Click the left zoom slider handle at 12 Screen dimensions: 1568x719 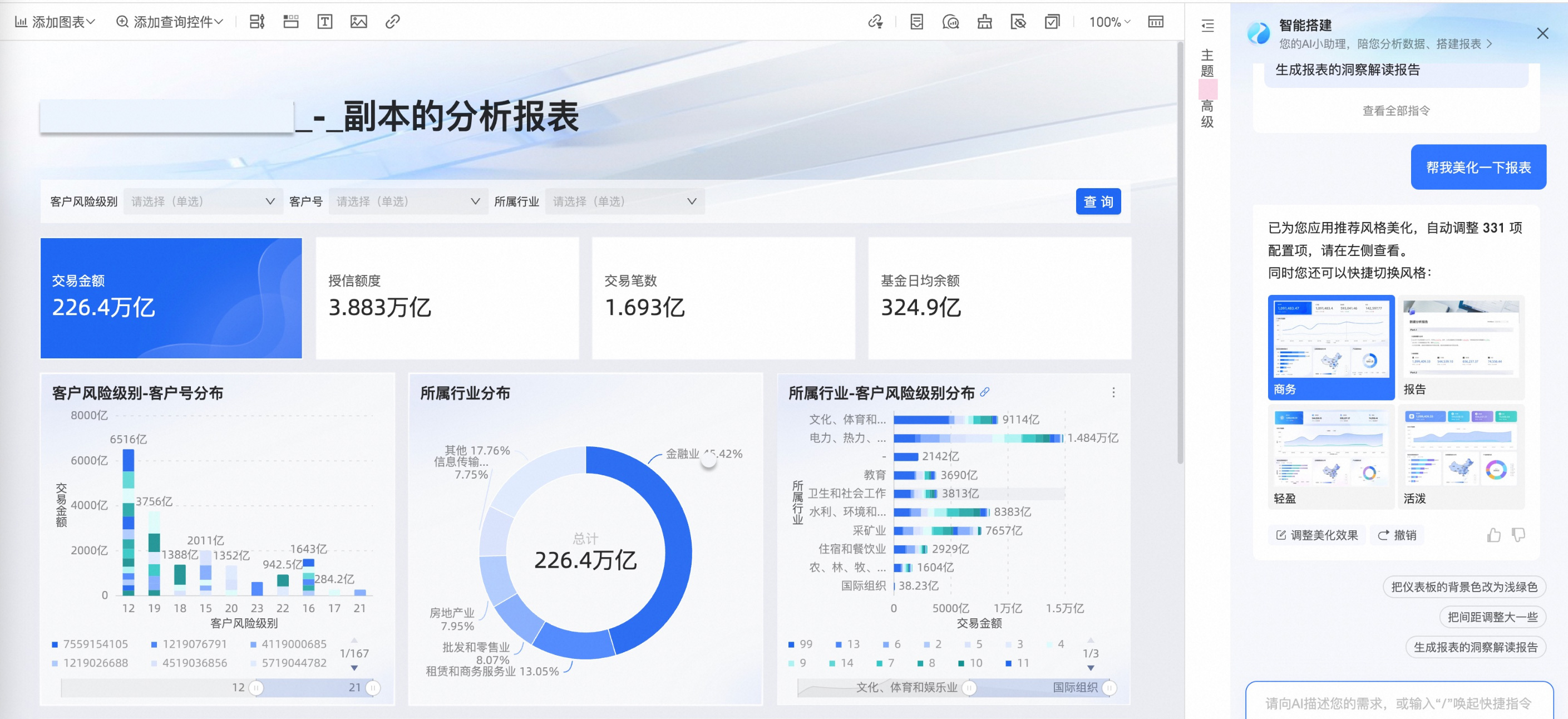click(x=257, y=687)
